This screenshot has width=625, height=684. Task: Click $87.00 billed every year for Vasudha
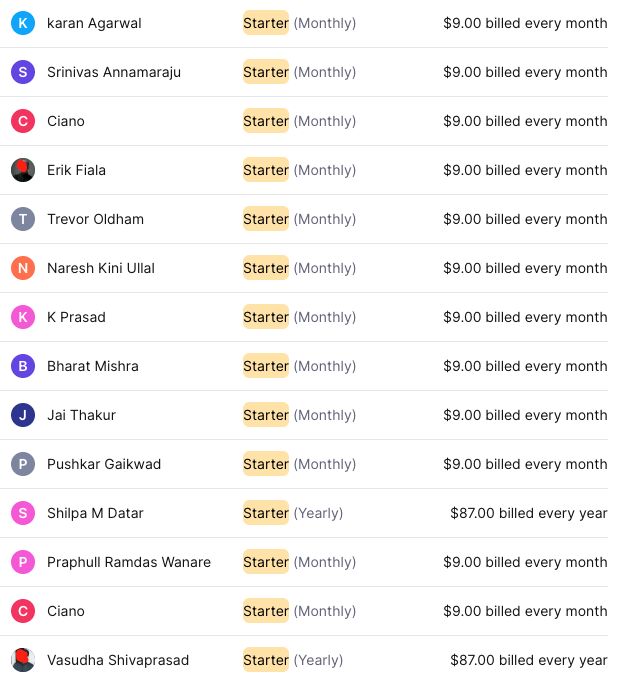528,660
